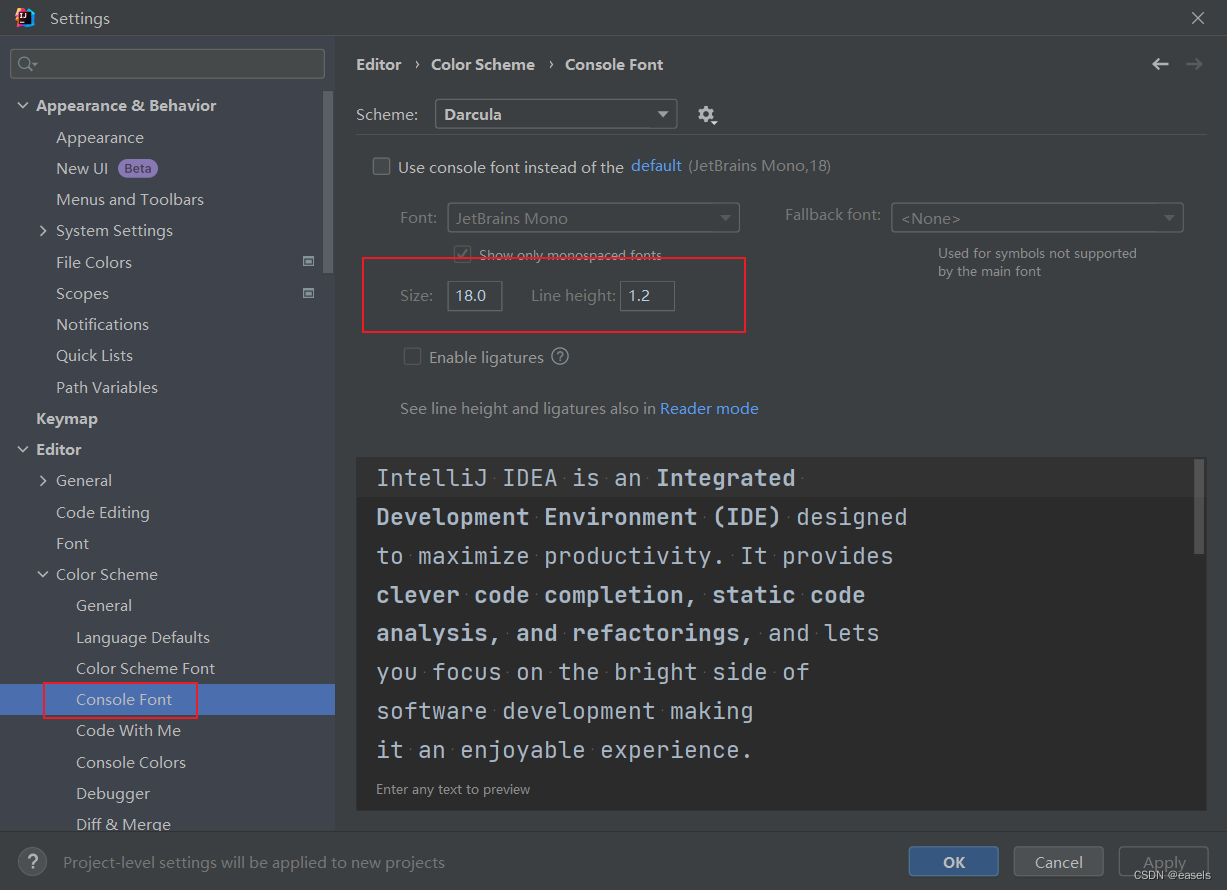Screen dimensions: 1227x890
Task: Click the Color Scheme breadcrumb
Action: [x=483, y=64]
